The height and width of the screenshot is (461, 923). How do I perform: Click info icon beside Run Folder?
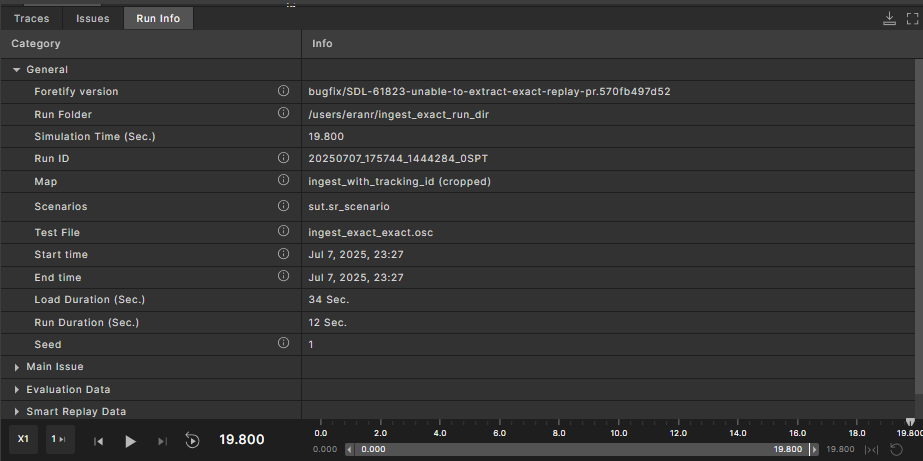click(x=283, y=114)
